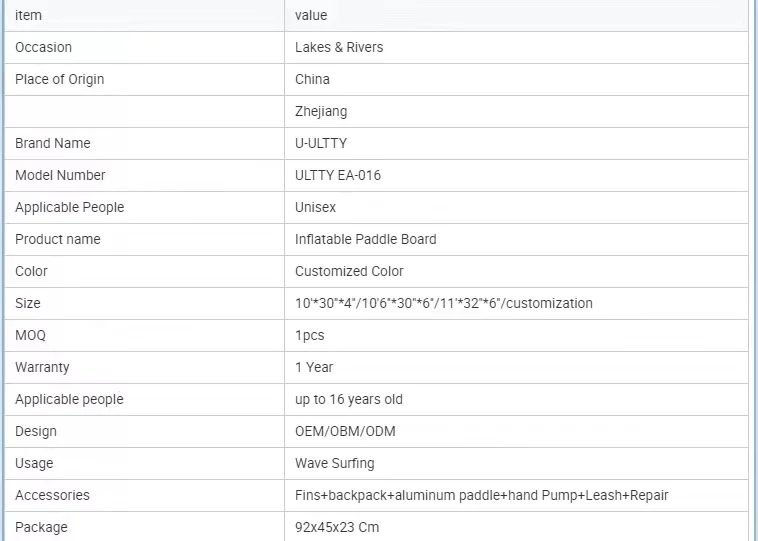Select the size value with customization
This screenshot has width=758, height=541.
click(444, 303)
